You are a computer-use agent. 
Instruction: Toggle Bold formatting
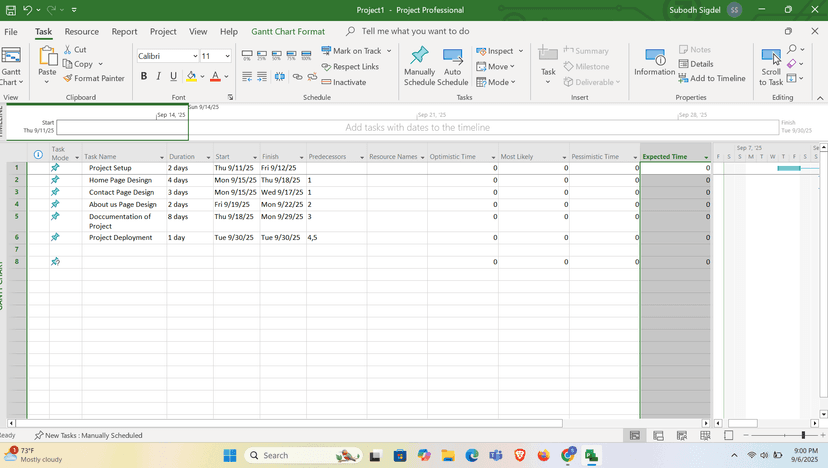pyautogui.click(x=144, y=76)
